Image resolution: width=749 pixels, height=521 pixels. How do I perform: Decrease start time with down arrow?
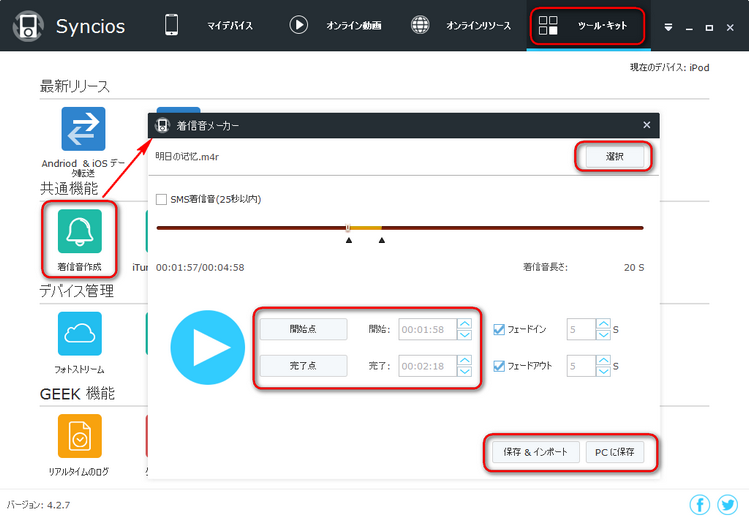coord(464,335)
